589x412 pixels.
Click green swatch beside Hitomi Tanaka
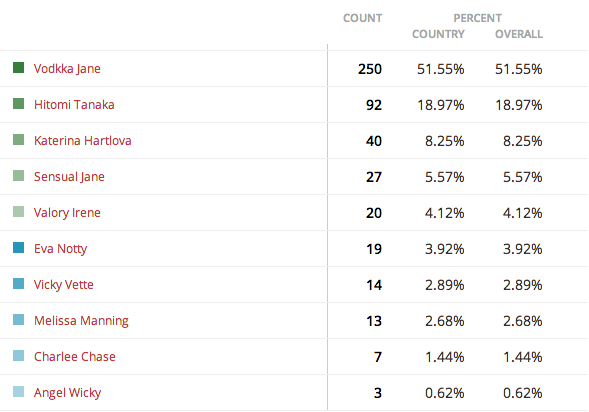(x=18, y=103)
